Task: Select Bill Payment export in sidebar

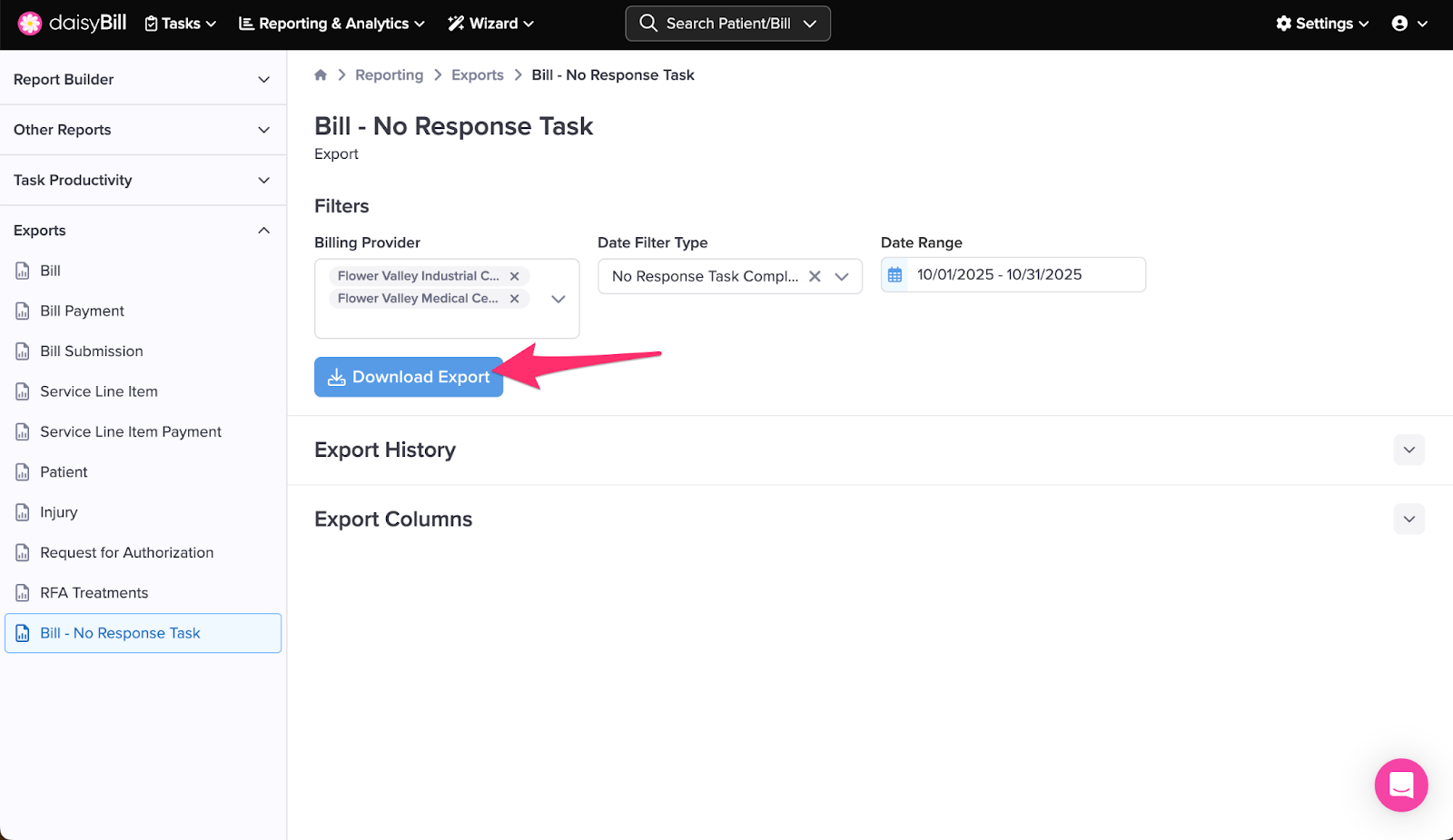Action: tap(82, 311)
